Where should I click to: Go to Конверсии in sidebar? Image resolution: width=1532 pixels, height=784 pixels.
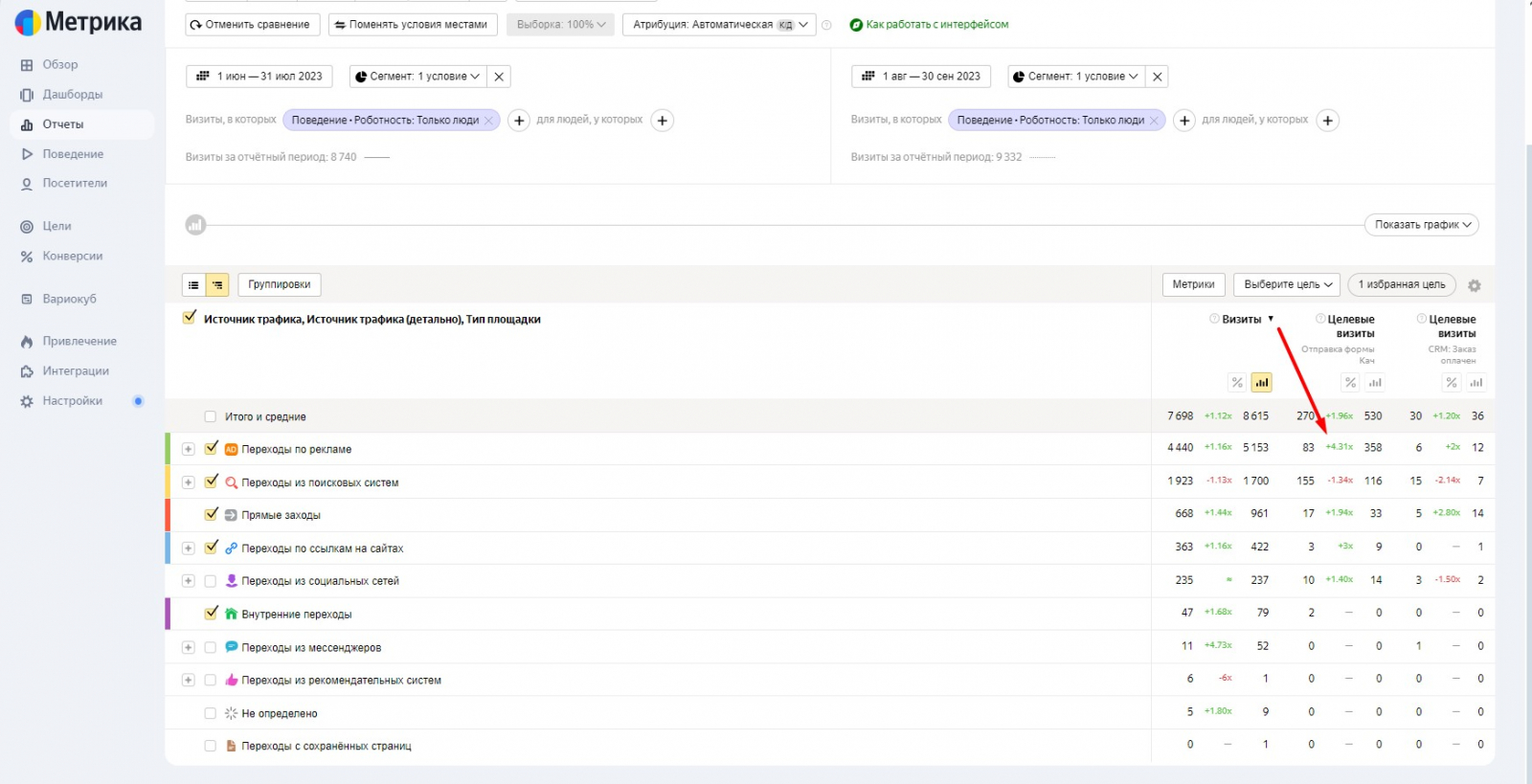(x=72, y=257)
